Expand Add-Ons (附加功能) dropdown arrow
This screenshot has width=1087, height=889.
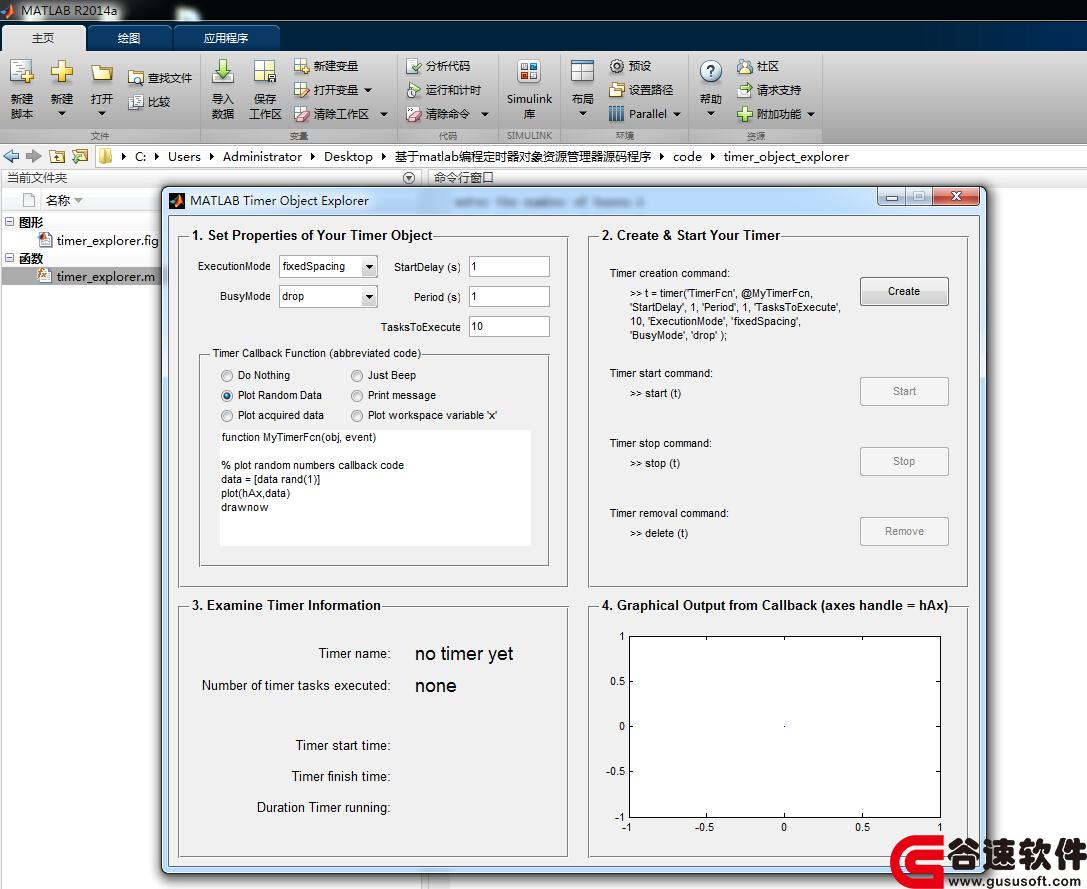[811, 114]
